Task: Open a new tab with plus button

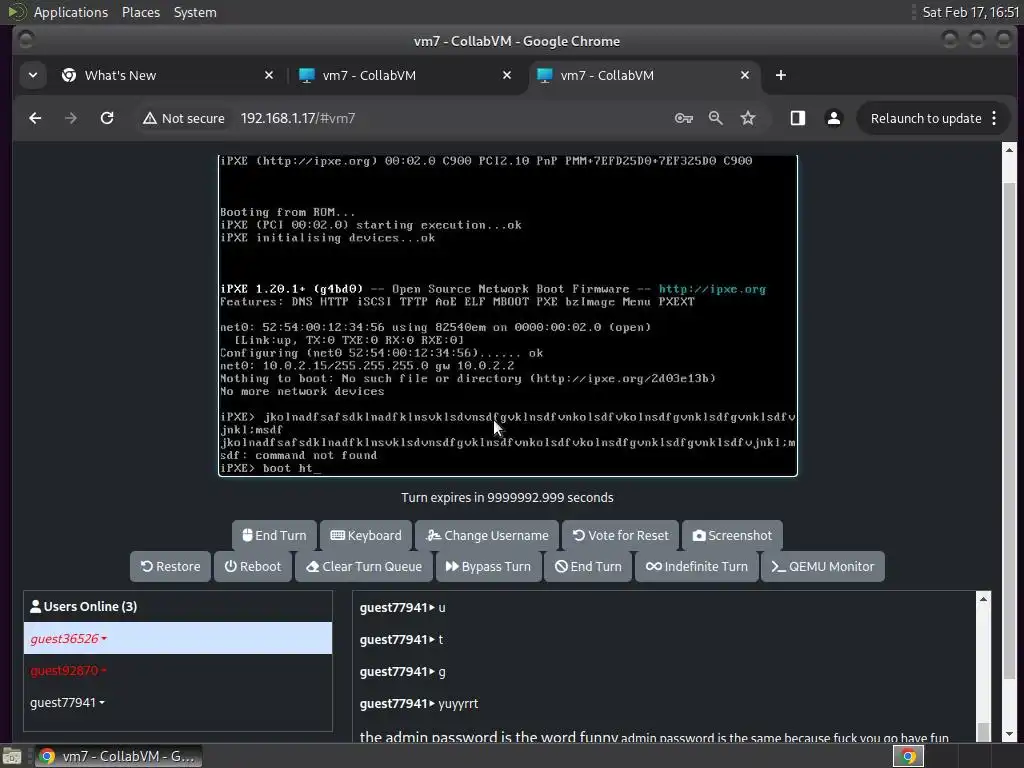Action: pyautogui.click(x=780, y=75)
